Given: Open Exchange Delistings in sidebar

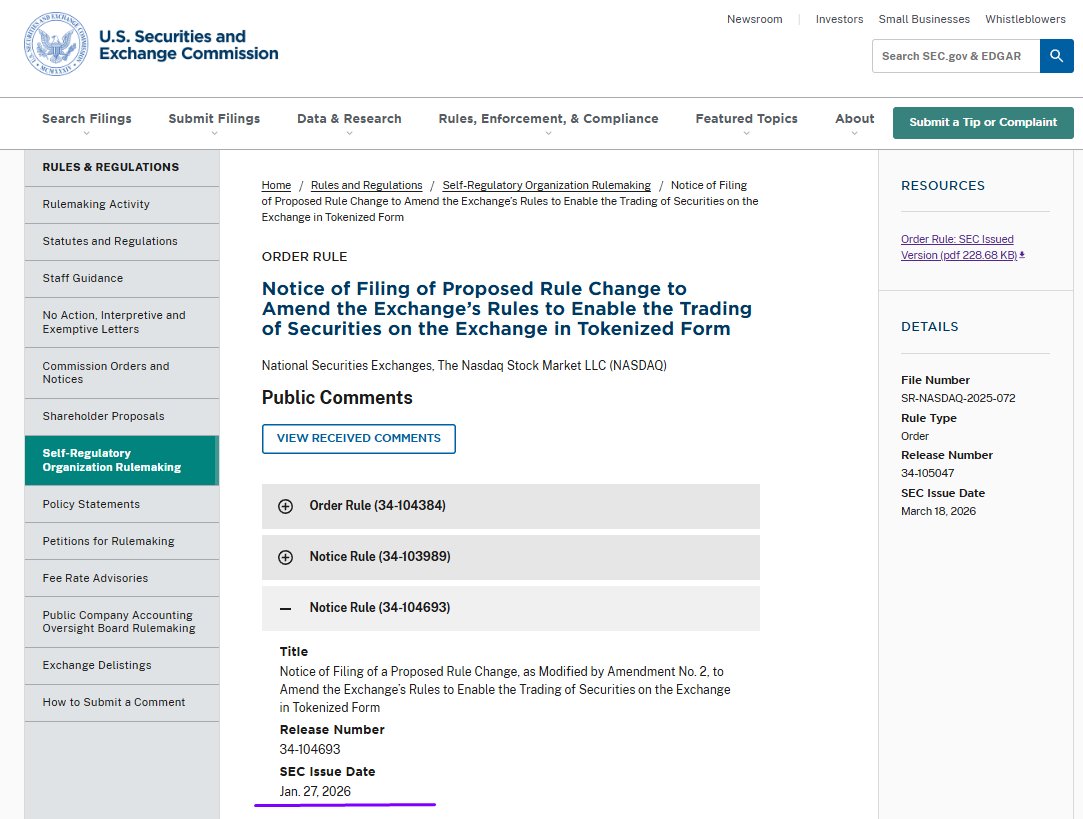Looking at the screenshot, I should (122, 666).
